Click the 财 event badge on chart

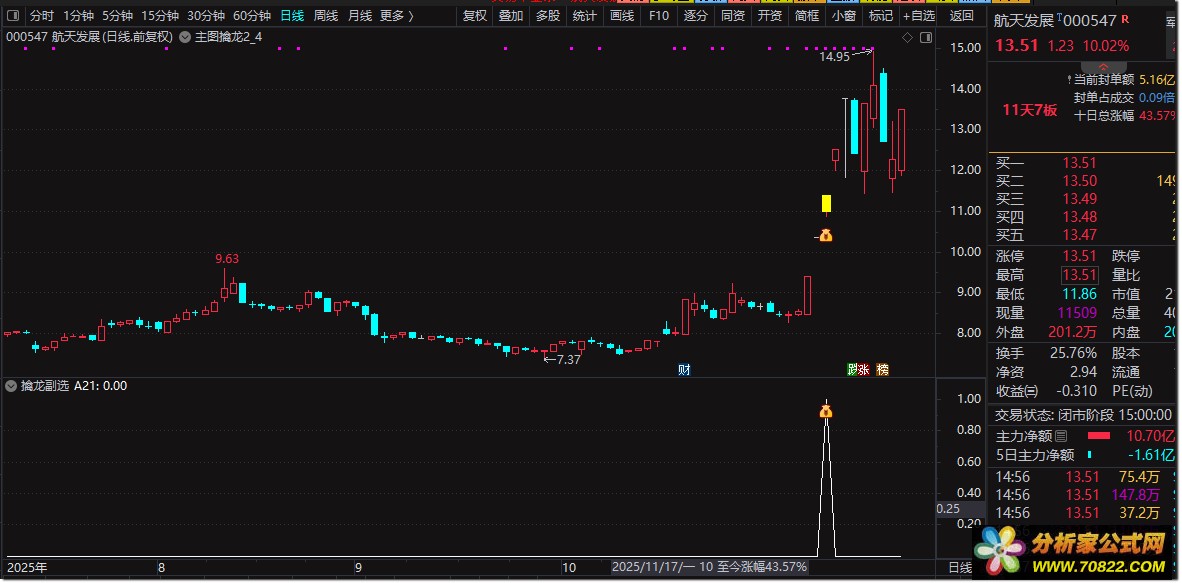(x=684, y=370)
